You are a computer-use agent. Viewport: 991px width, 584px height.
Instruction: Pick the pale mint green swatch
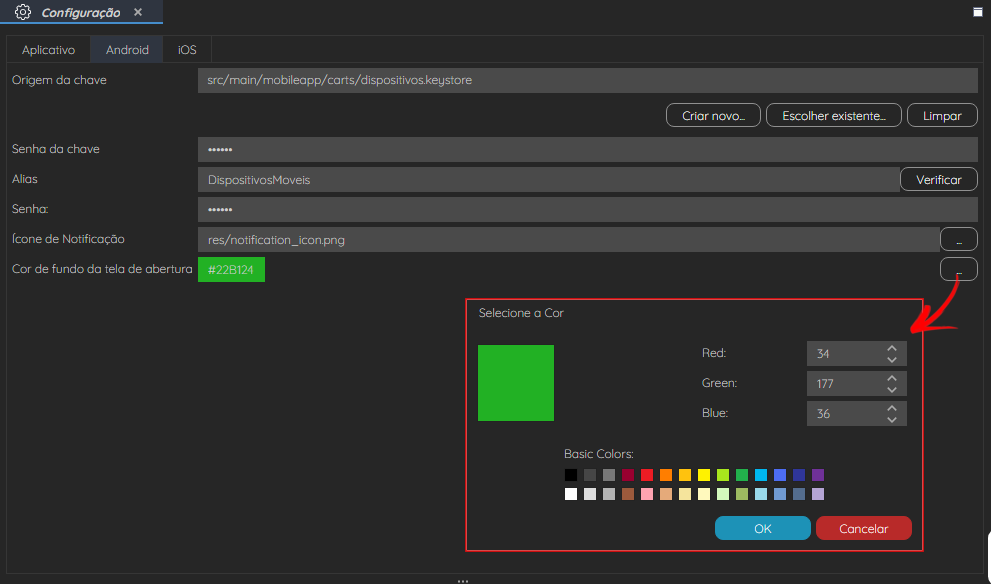point(723,494)
